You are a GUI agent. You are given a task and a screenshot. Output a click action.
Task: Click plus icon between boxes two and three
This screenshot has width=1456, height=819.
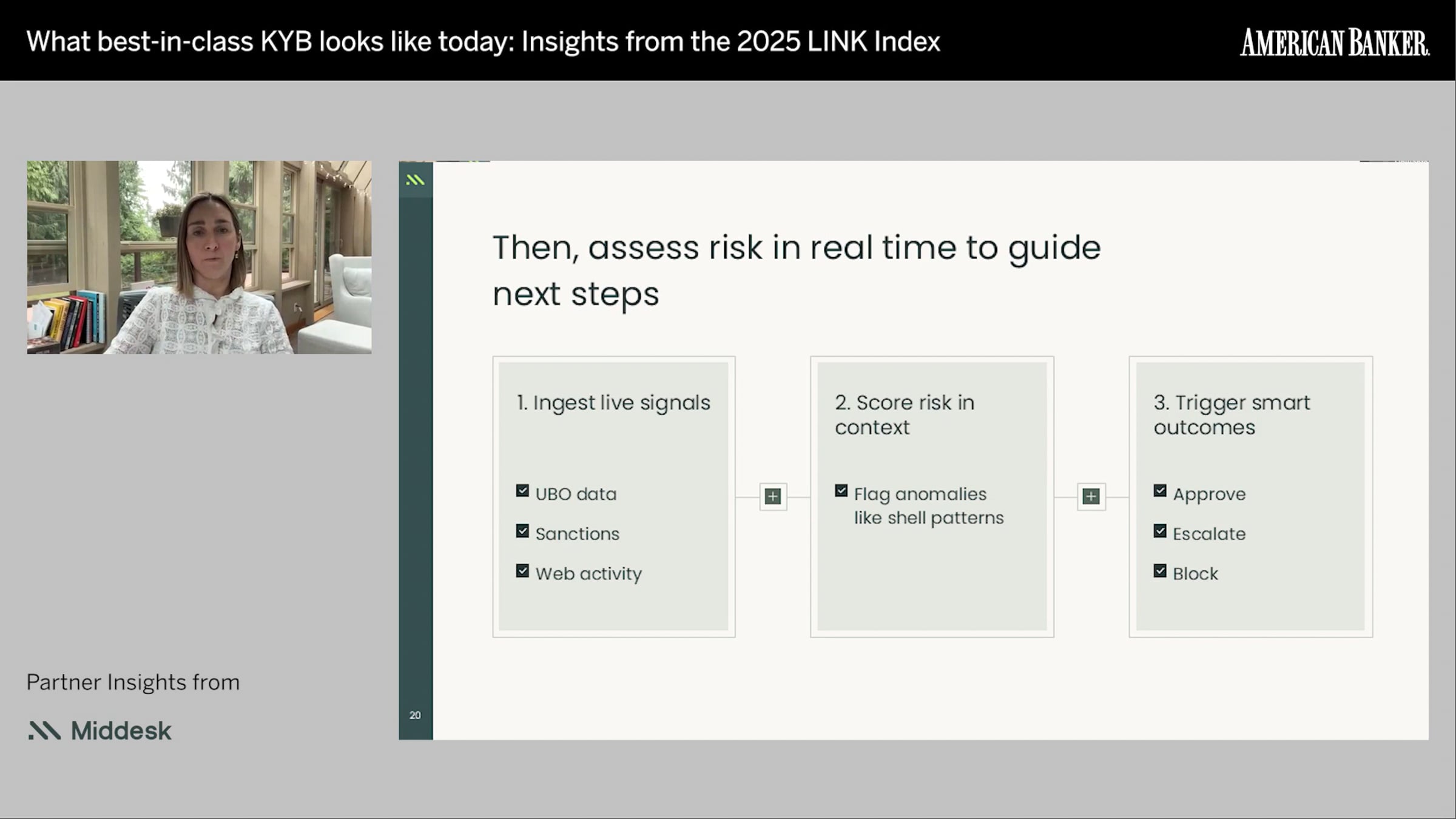tap(1091, 497)
